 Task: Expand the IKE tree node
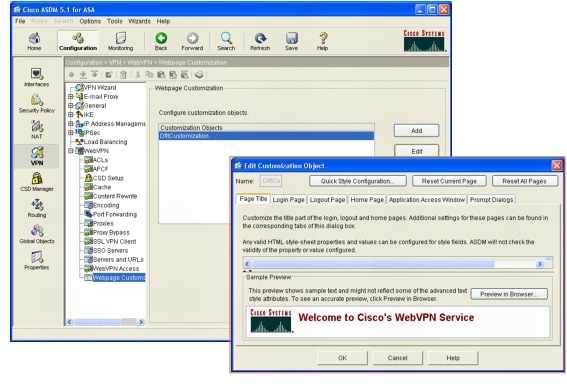point(71,115)
